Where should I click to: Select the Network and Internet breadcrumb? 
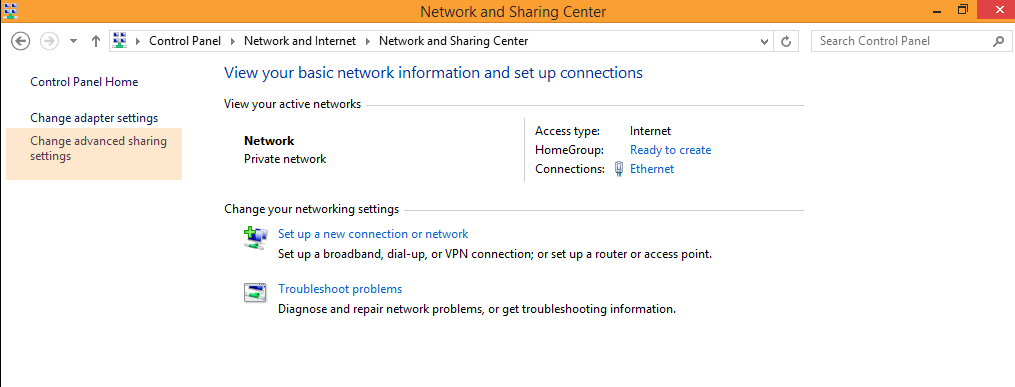(300, 41)
